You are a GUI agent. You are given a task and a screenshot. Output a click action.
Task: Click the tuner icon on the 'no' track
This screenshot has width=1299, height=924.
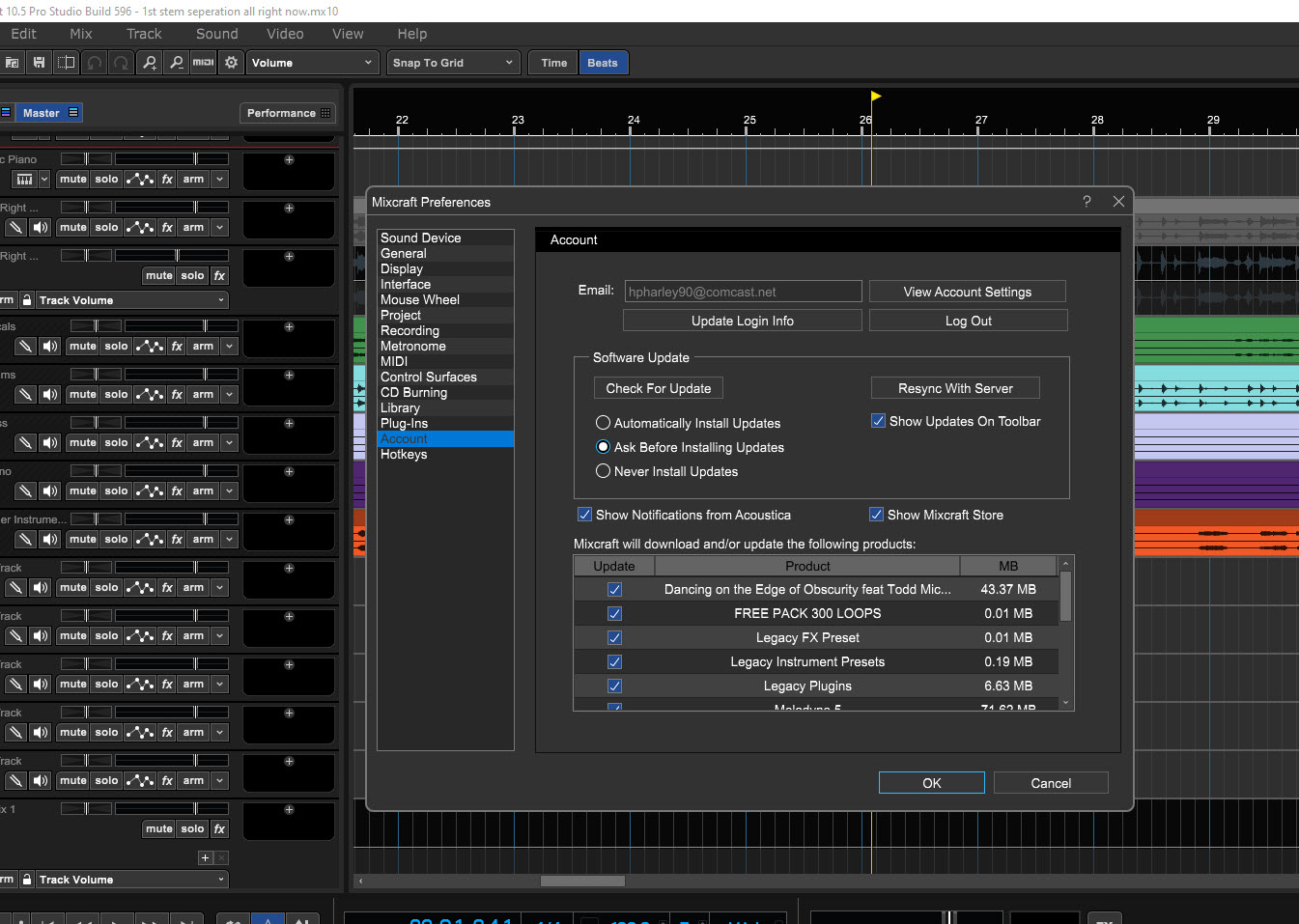(25, 491)
